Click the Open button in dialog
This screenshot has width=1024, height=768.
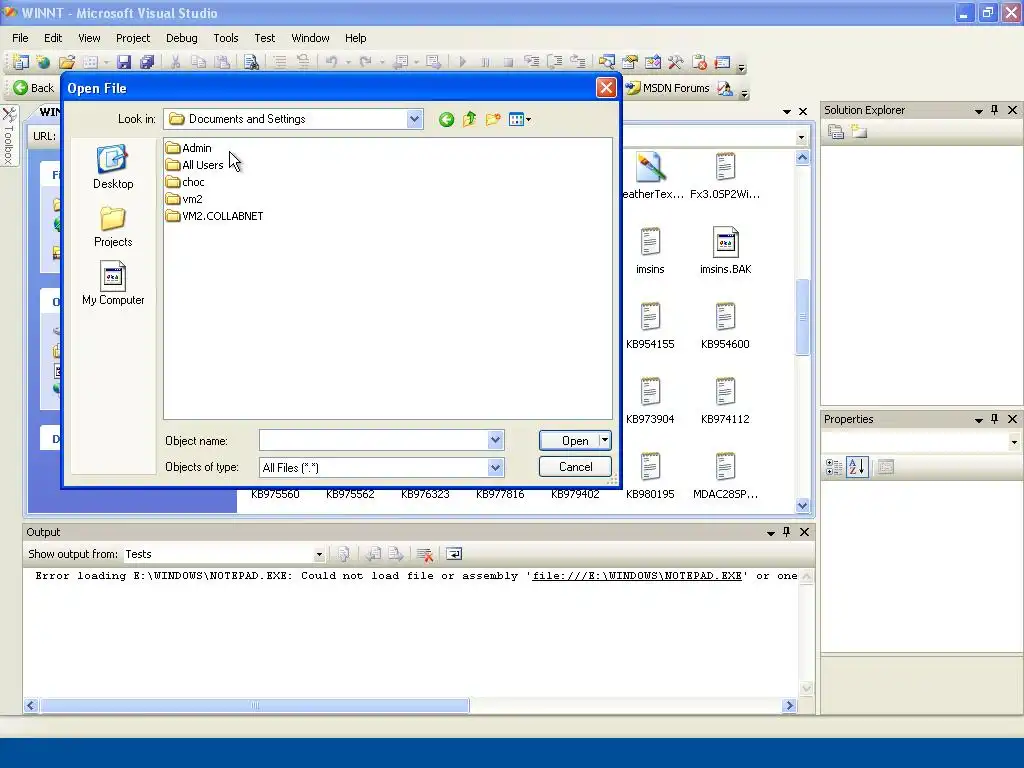click(569, 441)
